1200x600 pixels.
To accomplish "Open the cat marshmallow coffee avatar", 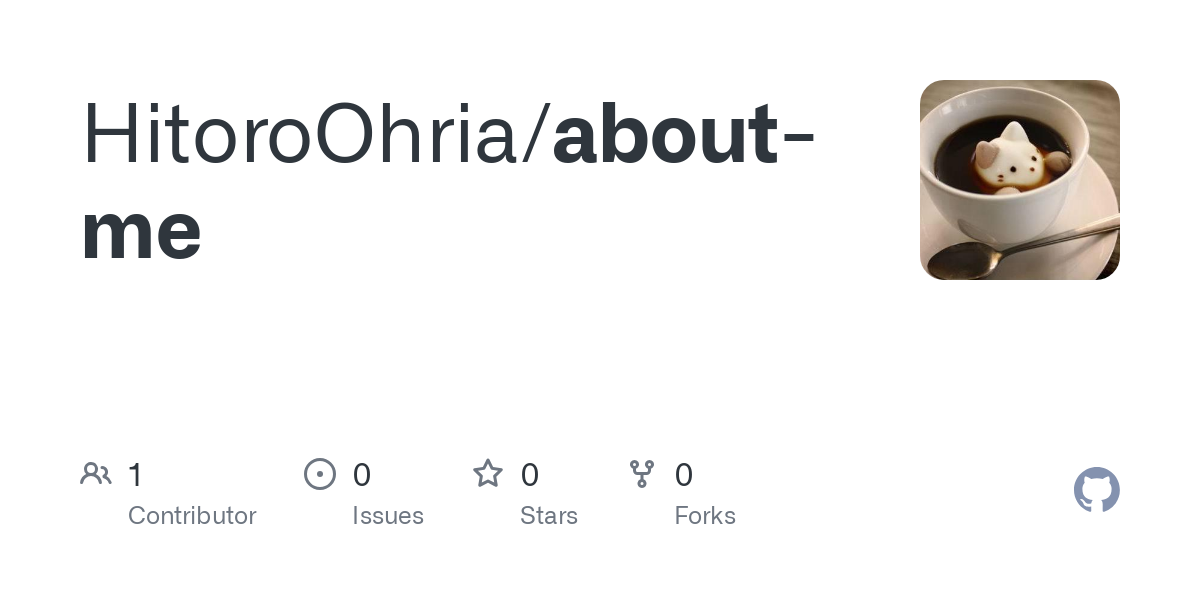I will click(1020, 180).
